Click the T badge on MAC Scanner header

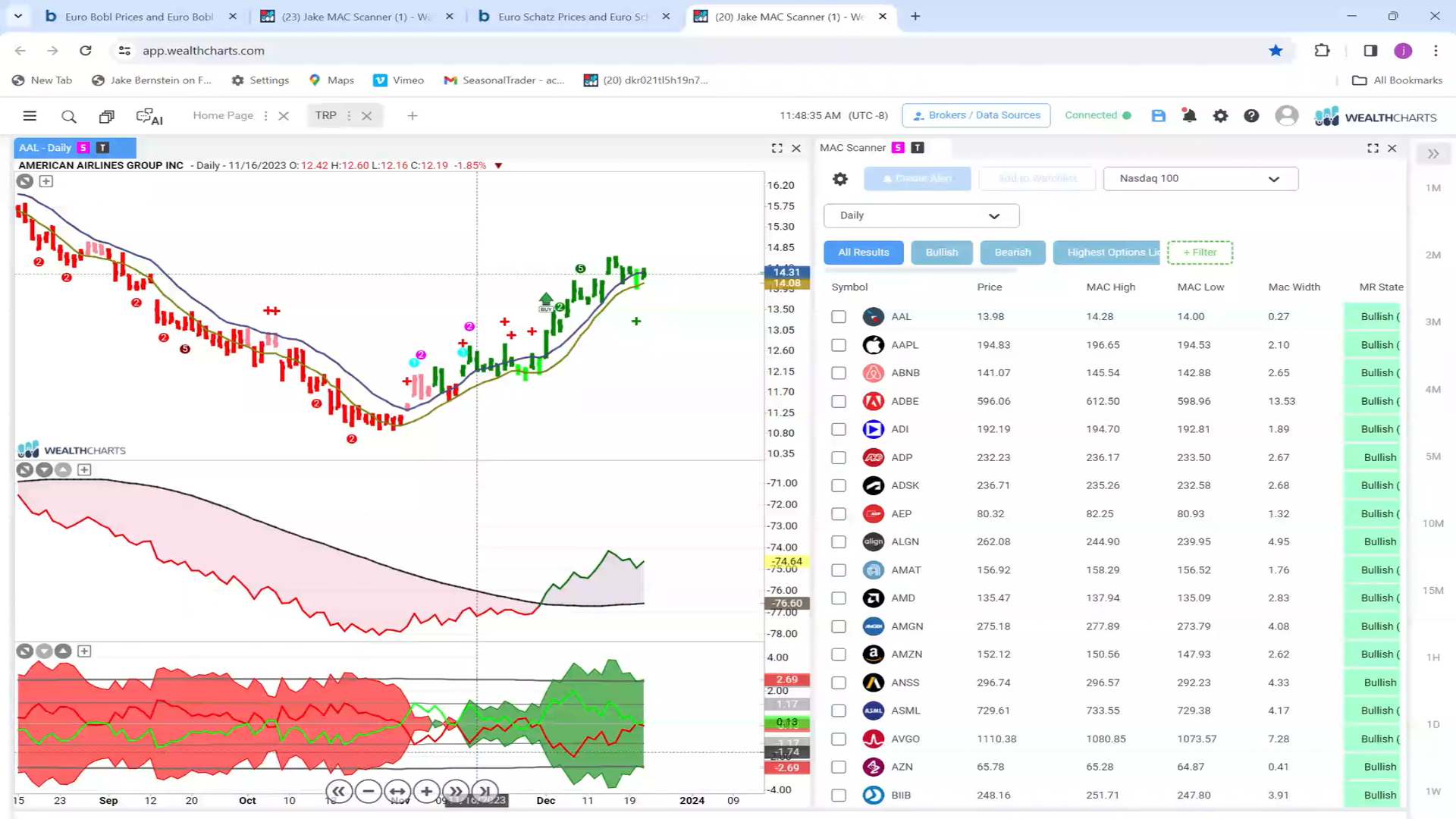point(917,148)
